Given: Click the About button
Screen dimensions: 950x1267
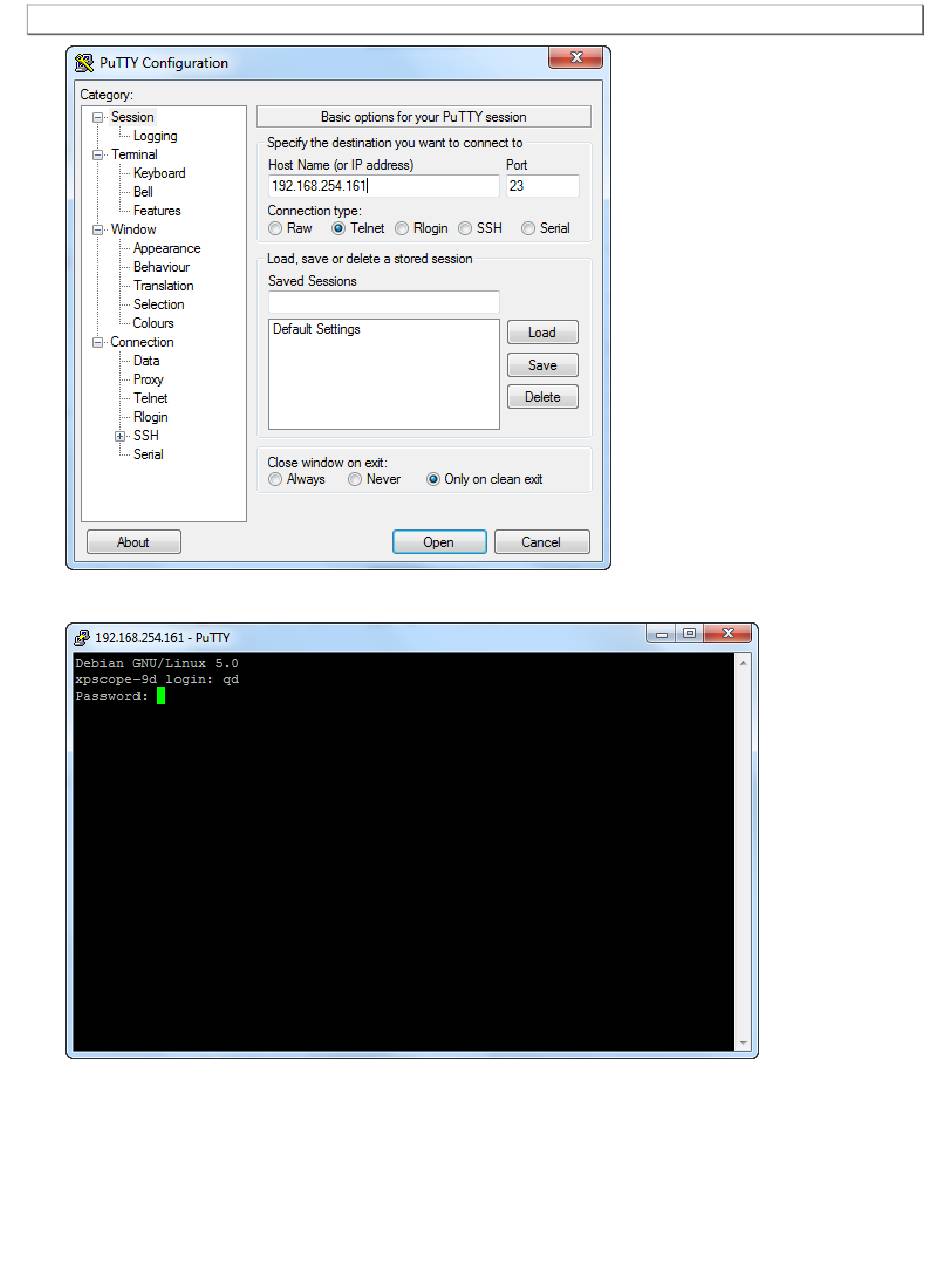Looking at the screenshot, I should tap(133, 542).
